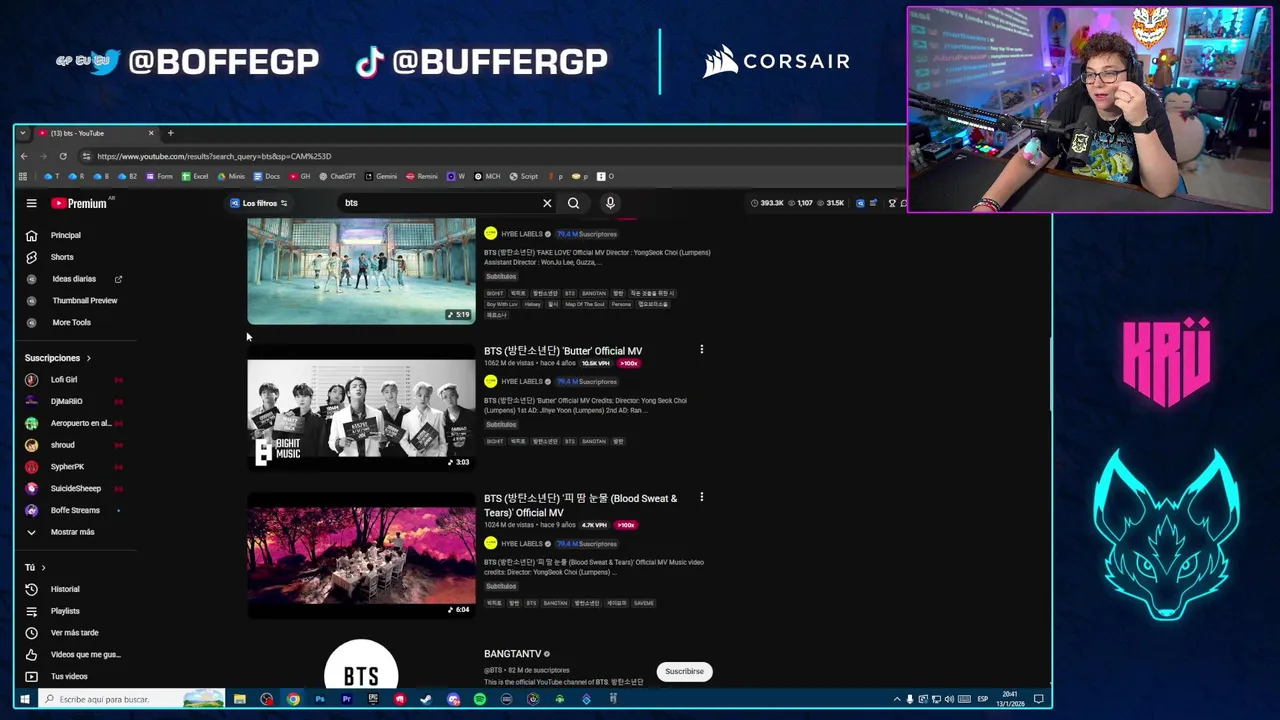
Task: Open Ideas diarias in the sidebar
Action: [75, 279]
